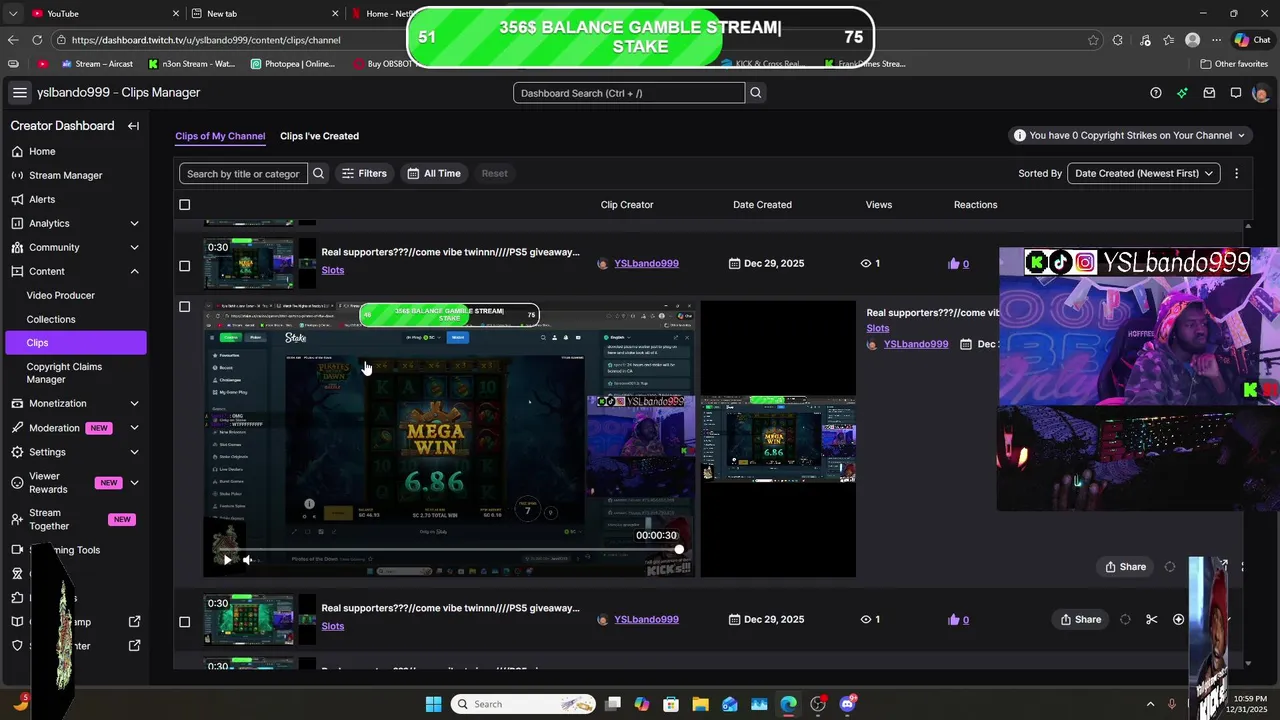
Task: Bookmark page with the star icon
Action: (1093, 40)
